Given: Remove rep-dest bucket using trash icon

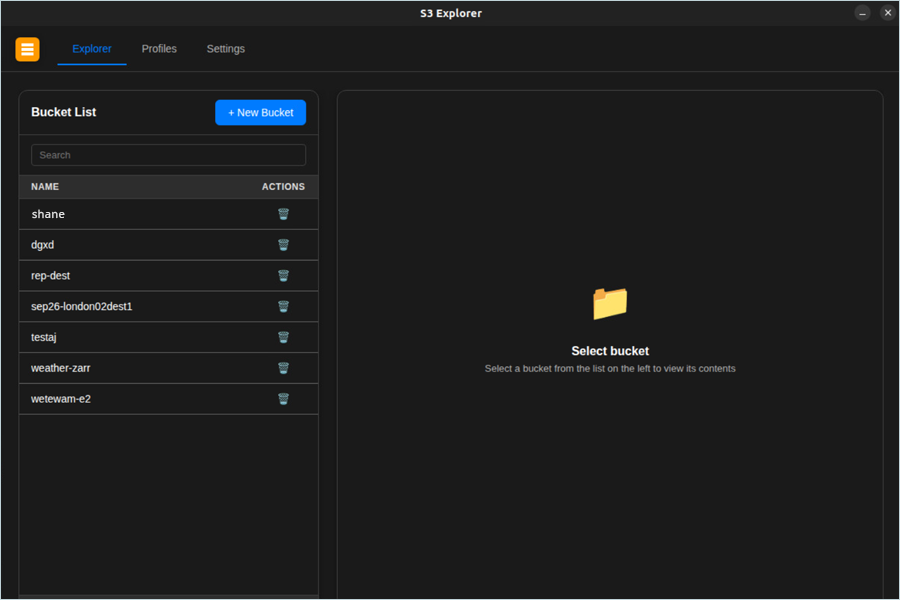Looking at the screenshot, I should [283, 276].
